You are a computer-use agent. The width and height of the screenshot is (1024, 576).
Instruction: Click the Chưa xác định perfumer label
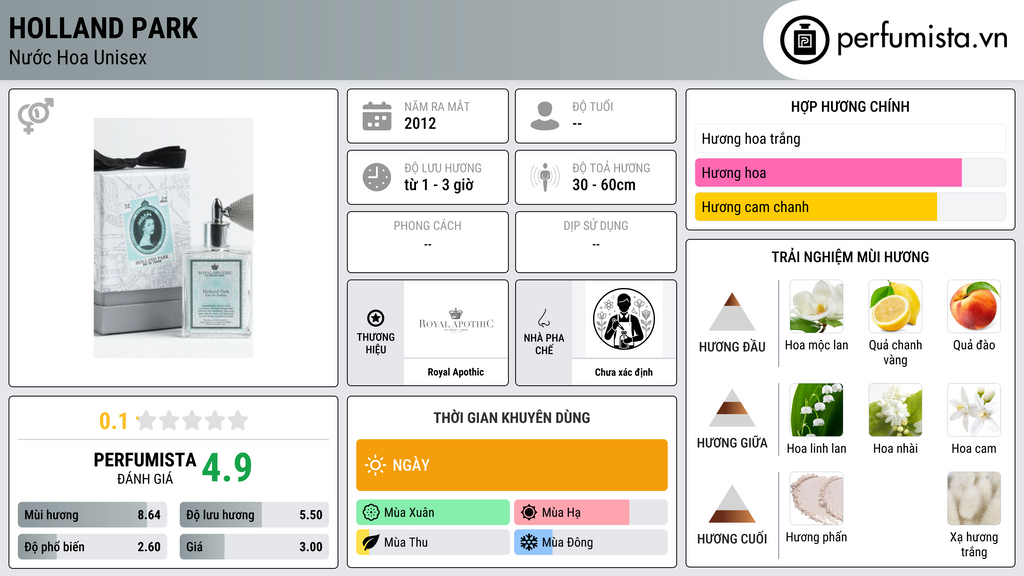pos(624,372)
